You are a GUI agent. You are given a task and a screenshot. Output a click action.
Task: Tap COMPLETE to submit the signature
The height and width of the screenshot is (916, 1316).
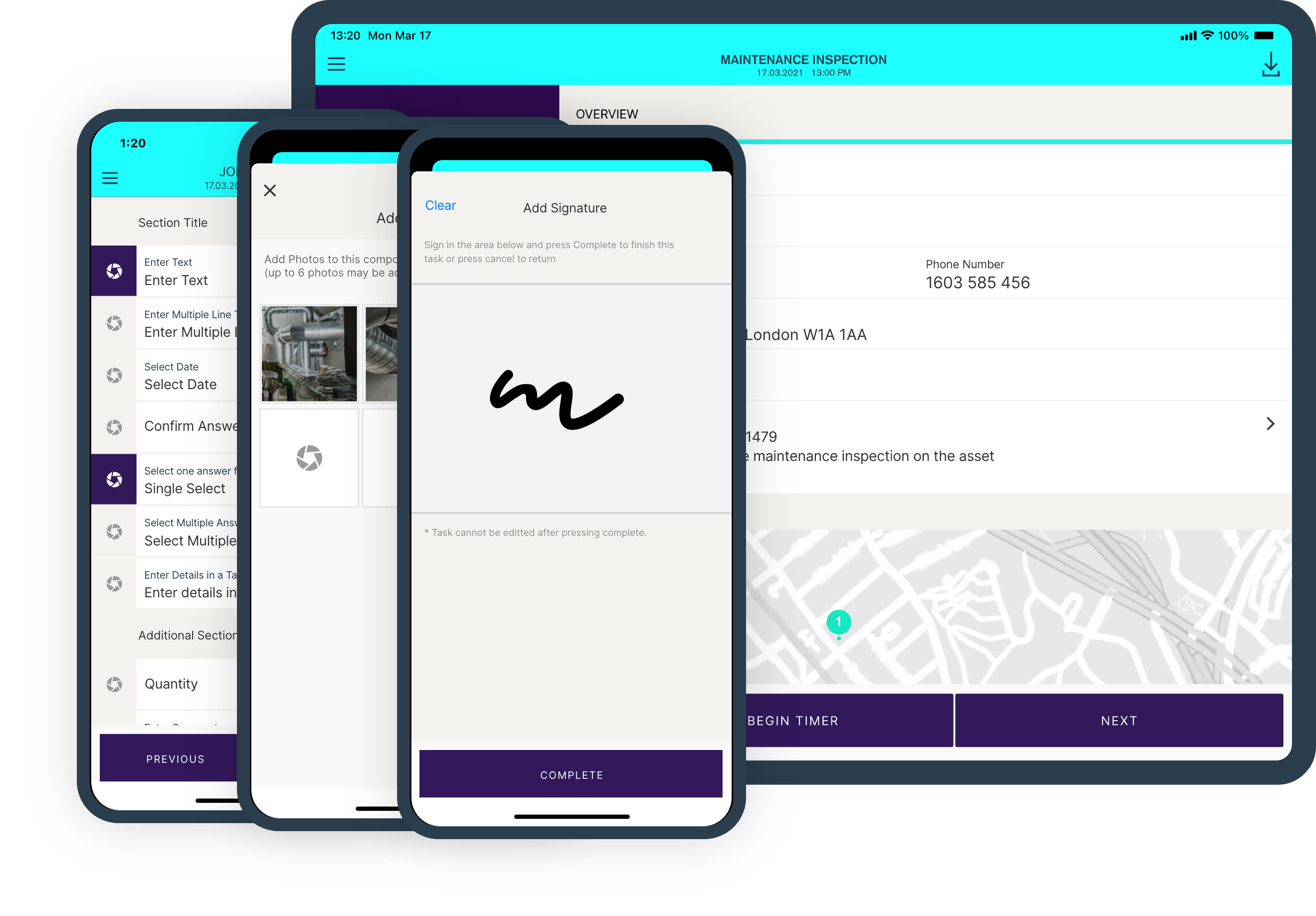tap(572, 774)
